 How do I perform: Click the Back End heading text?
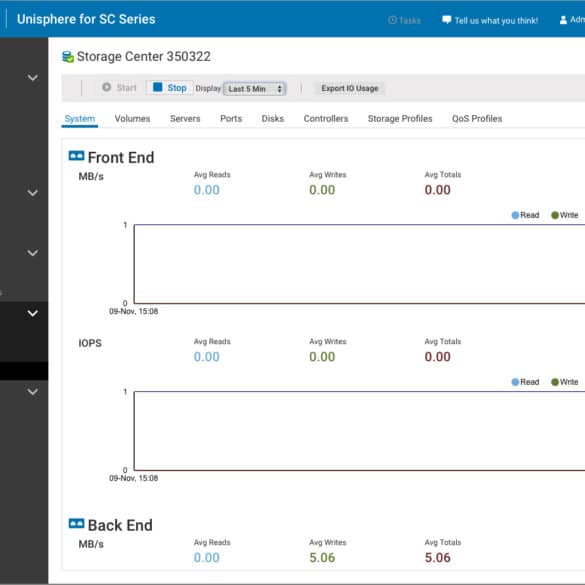120,525
